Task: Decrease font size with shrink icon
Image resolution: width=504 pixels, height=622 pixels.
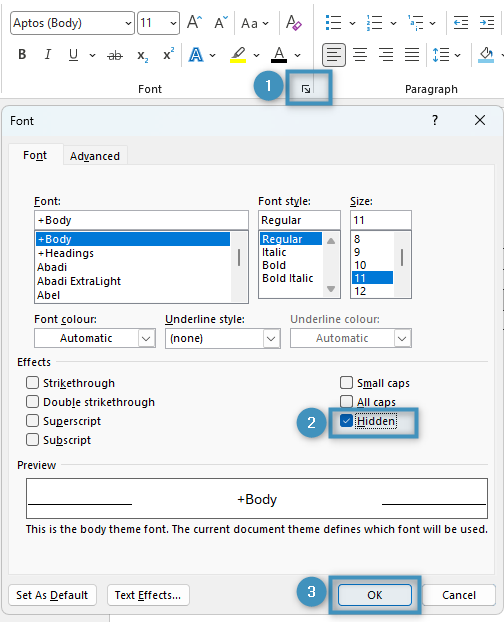Action: click(220, 23)
